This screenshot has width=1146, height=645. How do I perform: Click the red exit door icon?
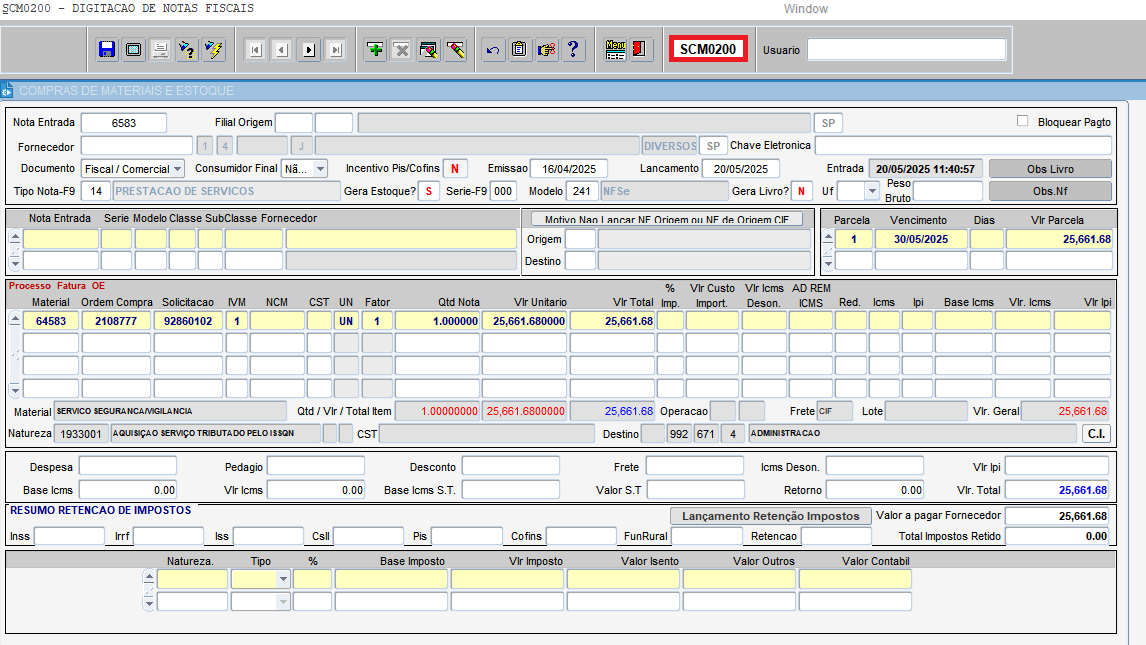coord(641,50)
